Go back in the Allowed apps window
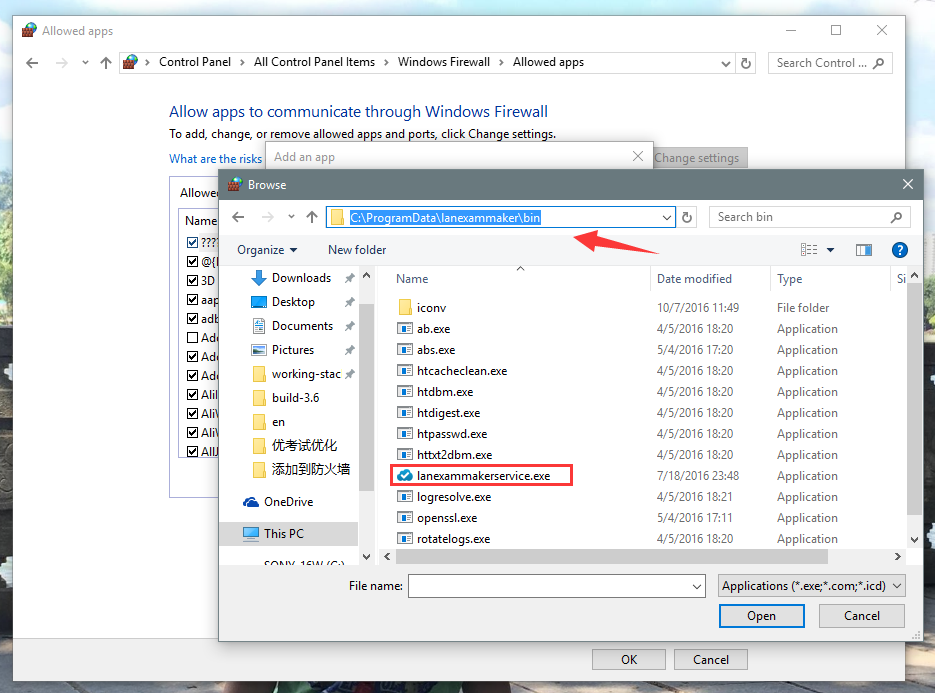 pyautogui.click(x=32, y=63)
